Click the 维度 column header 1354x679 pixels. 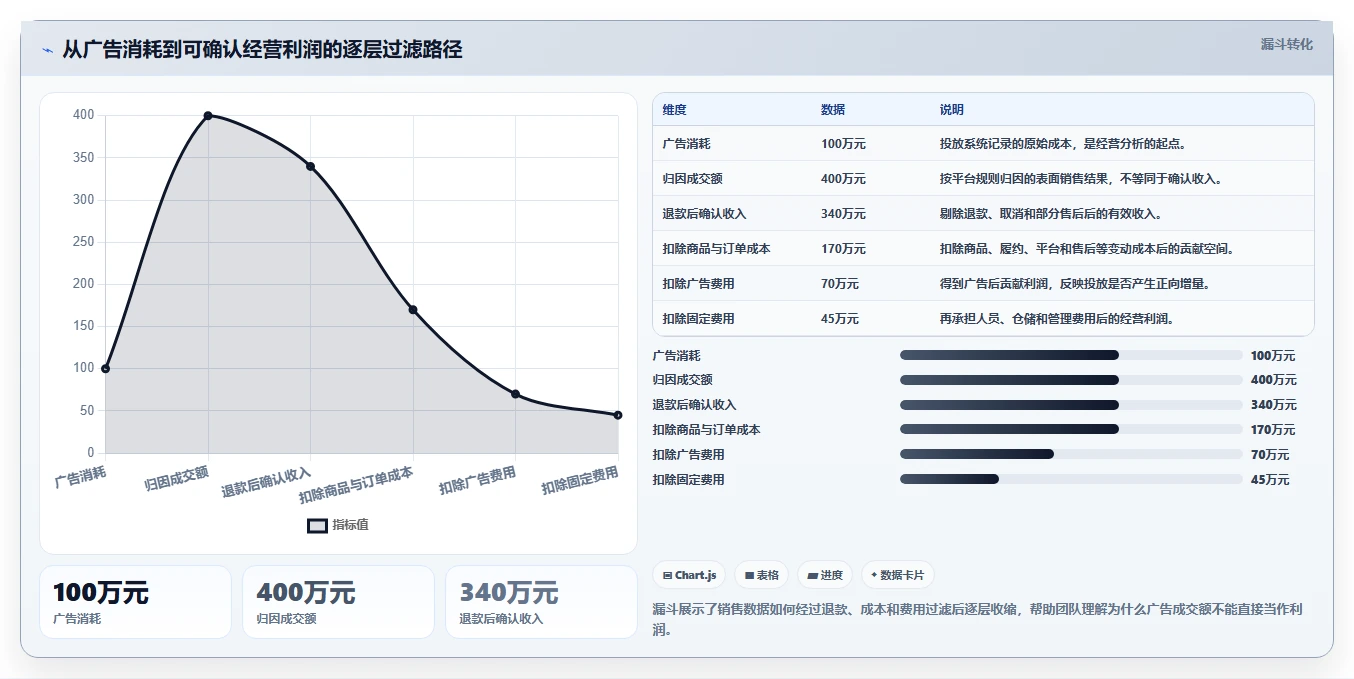[x=674, y=110]
